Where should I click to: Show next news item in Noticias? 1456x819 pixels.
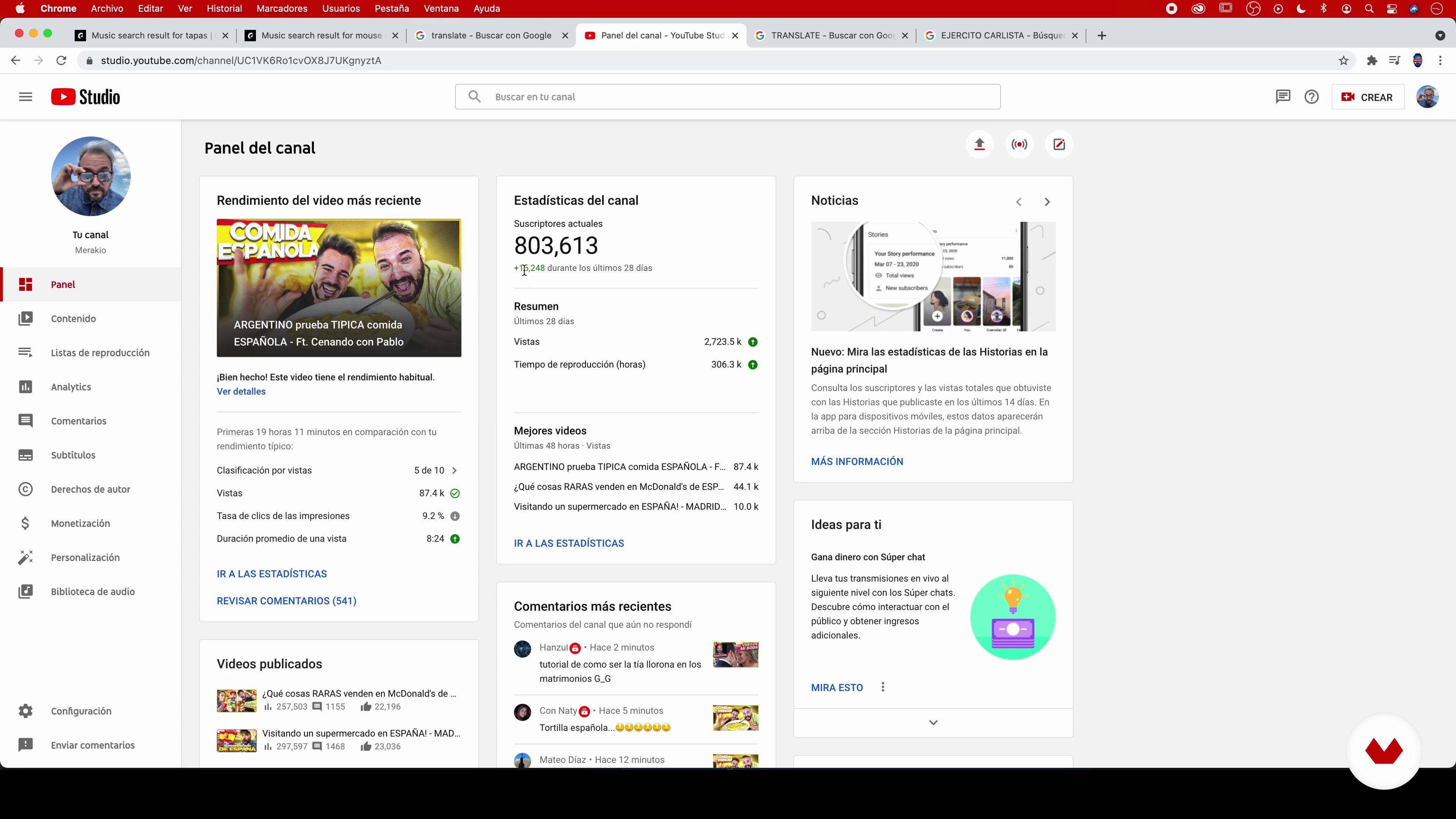pyautogui.click(x=1047, y=202)
